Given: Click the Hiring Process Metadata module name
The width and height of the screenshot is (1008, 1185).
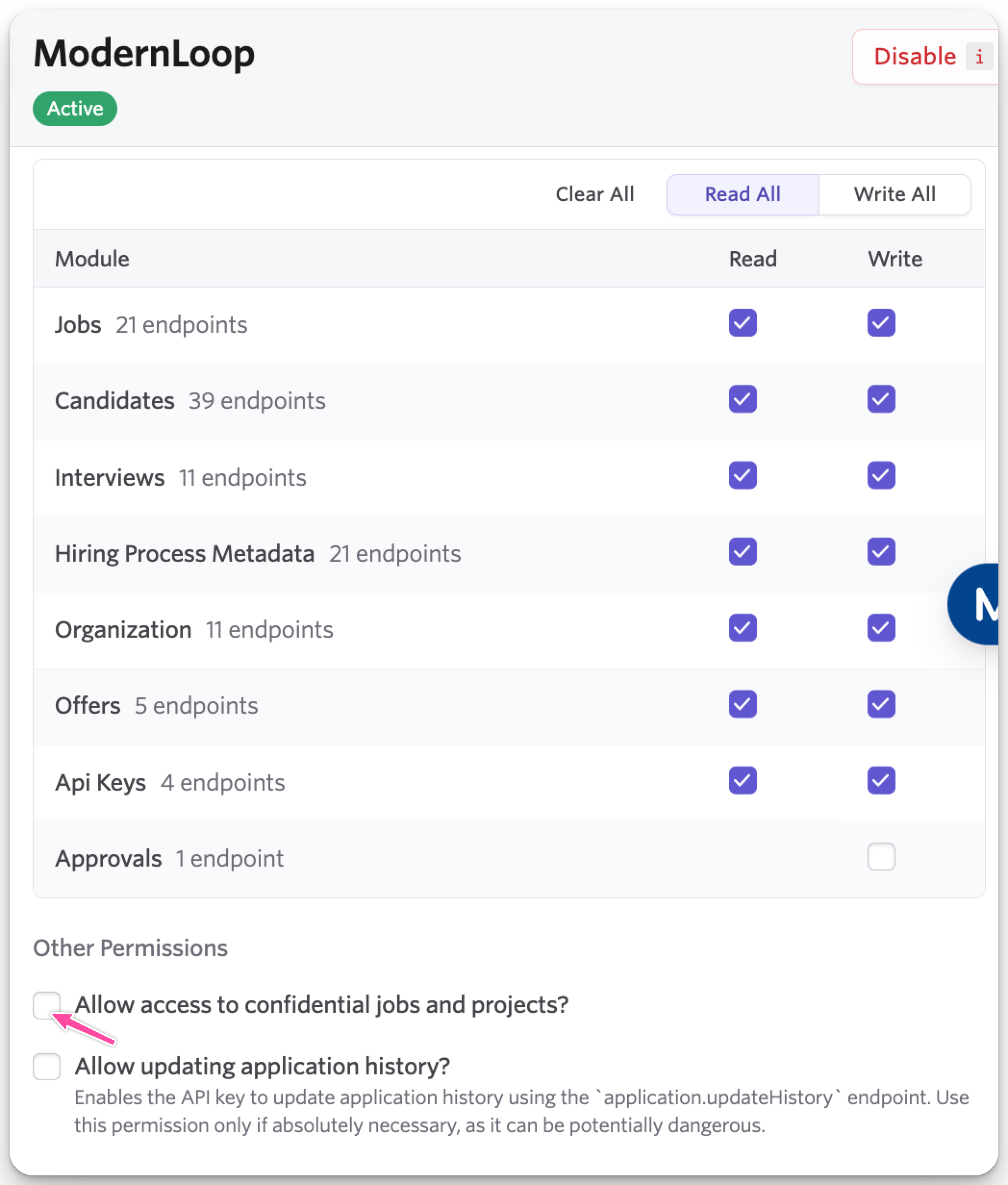Looking at the screenshot, I should [185, 554].
